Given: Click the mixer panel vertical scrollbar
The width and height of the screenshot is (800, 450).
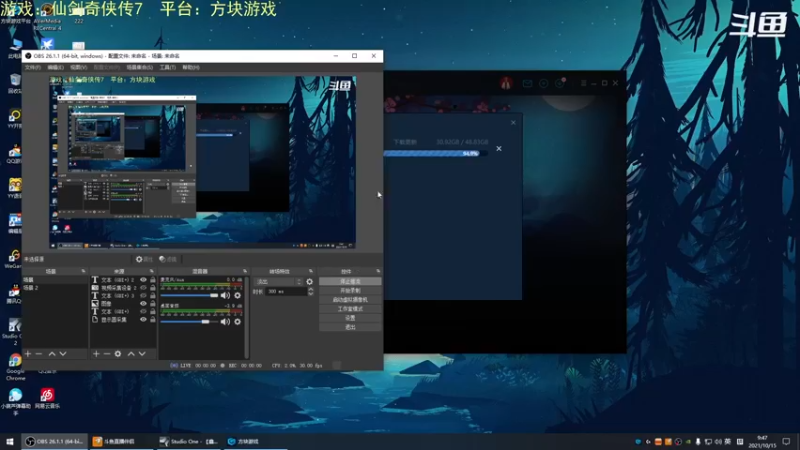Looking at the screenshot, I should 247,316.
